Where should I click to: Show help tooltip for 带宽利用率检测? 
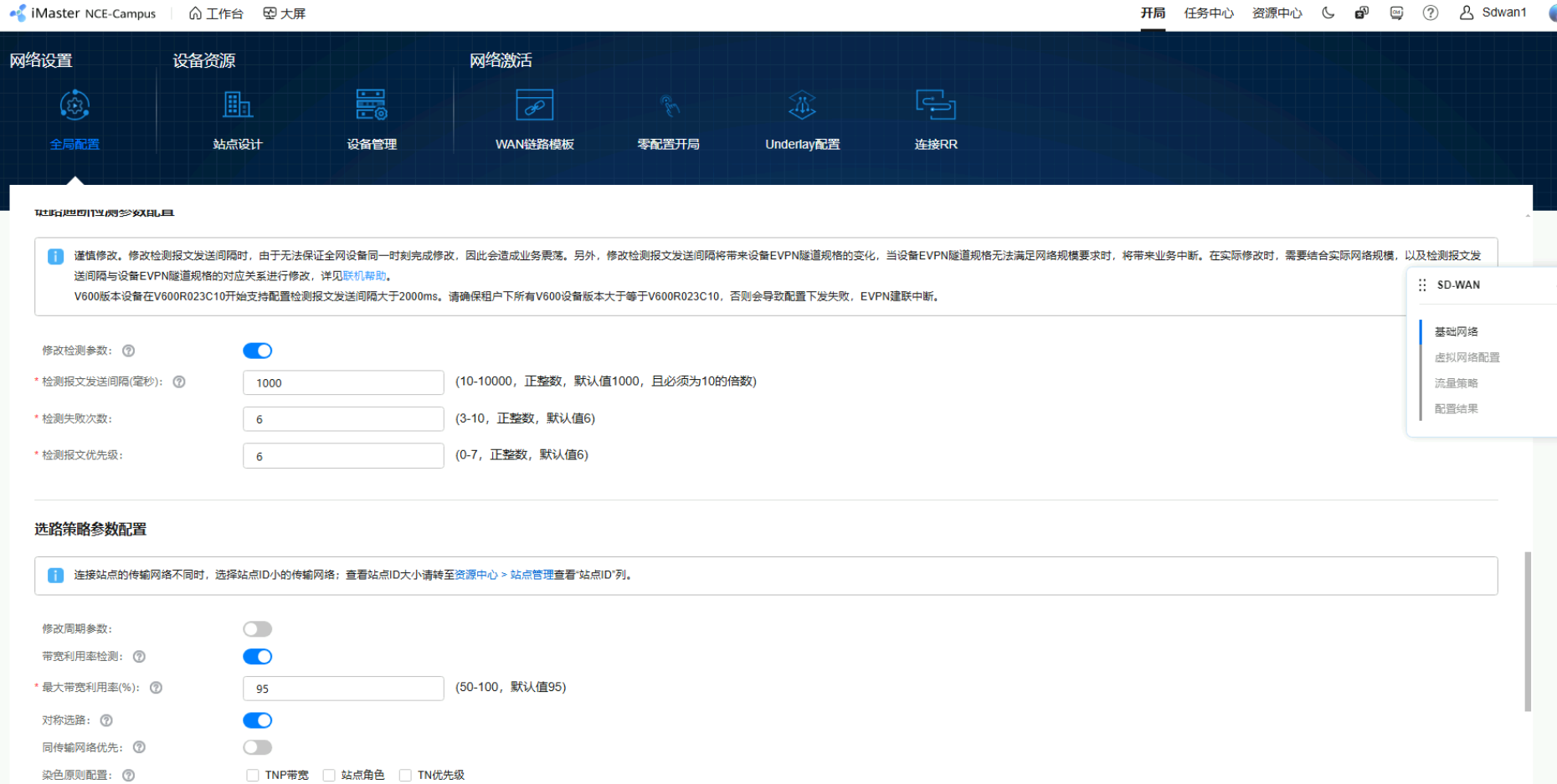coord(140,657)
